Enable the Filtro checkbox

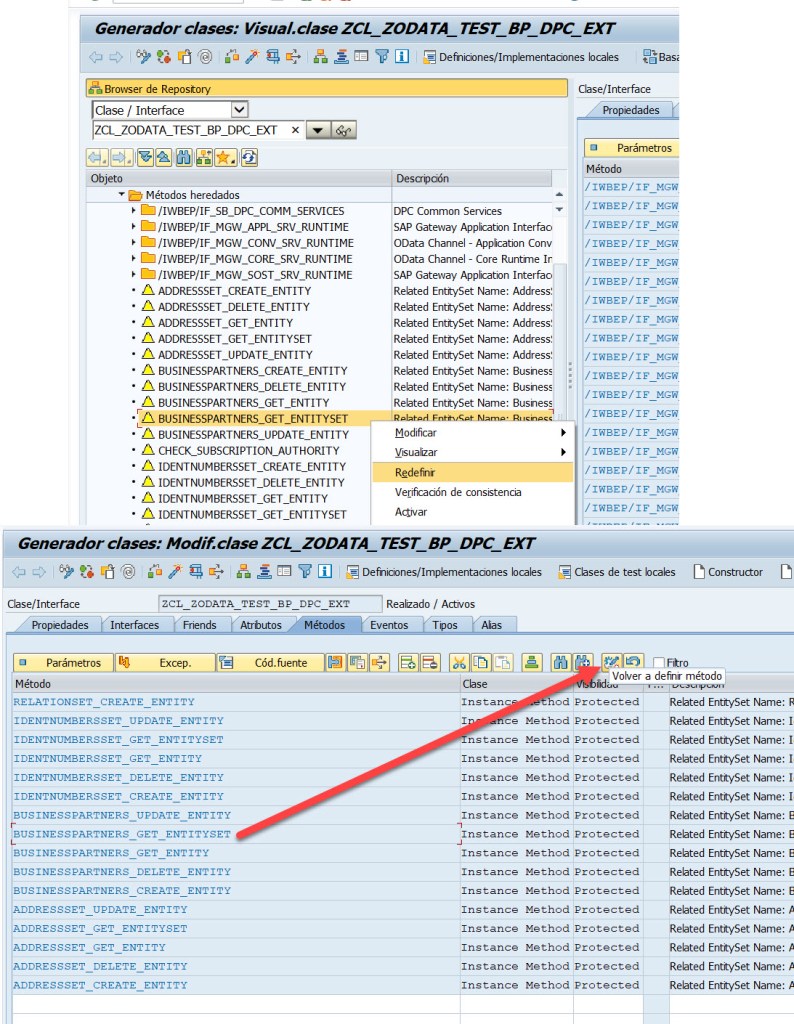pos(659,662)
